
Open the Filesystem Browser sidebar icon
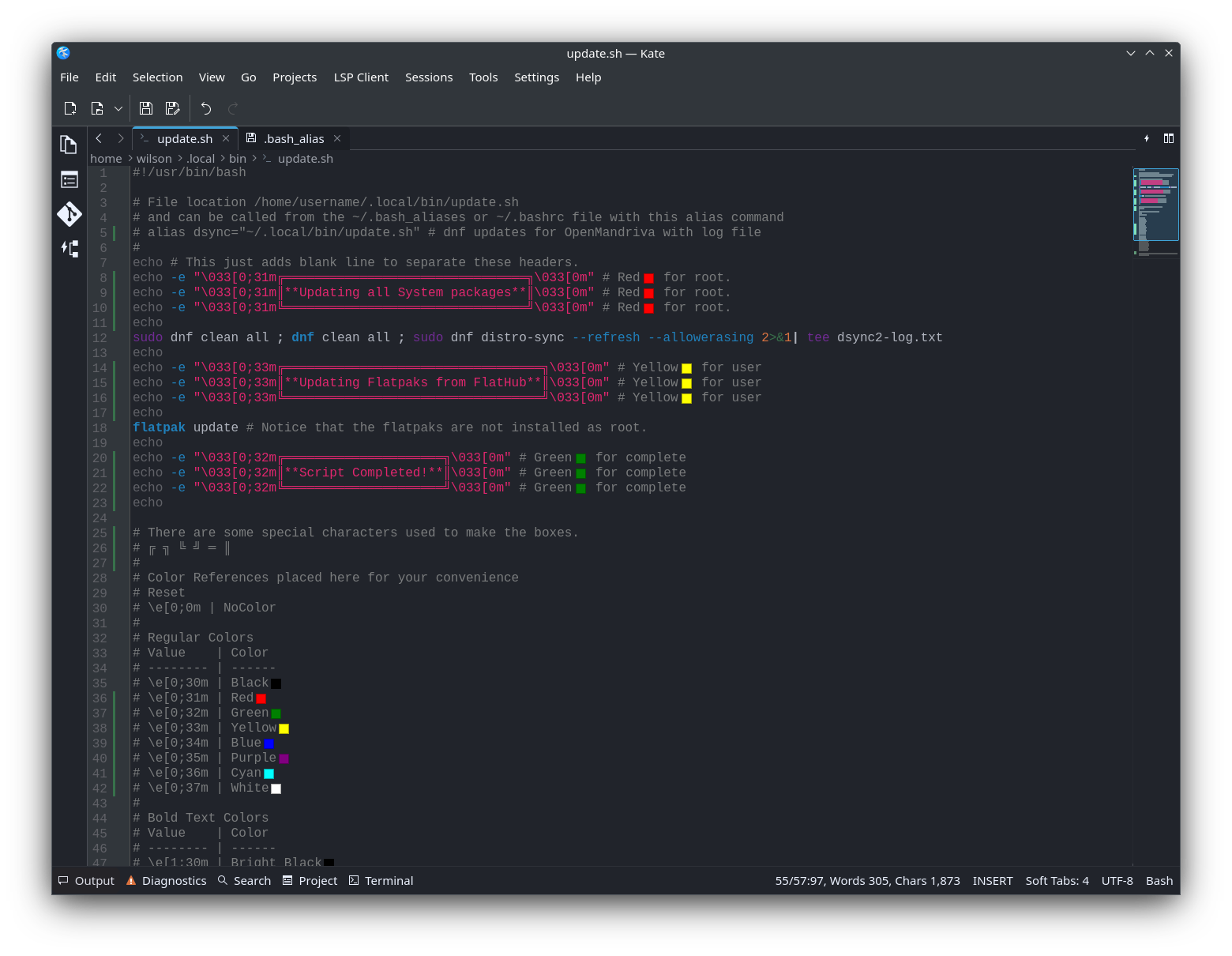[69, 179]
